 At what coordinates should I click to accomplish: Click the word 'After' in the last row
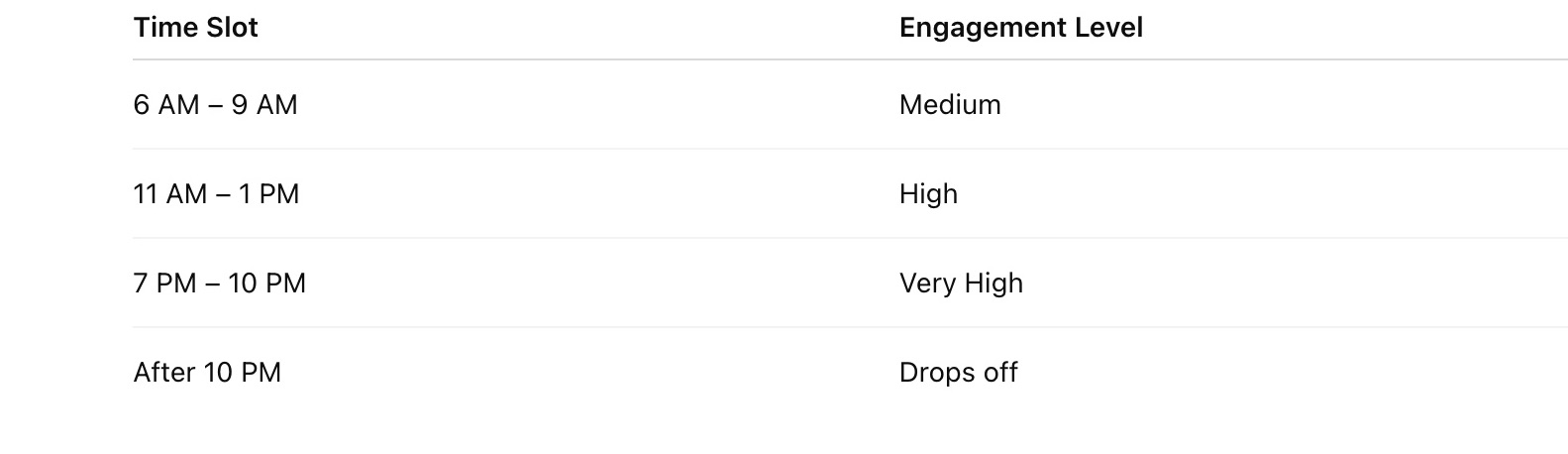[x=165, y=373]
